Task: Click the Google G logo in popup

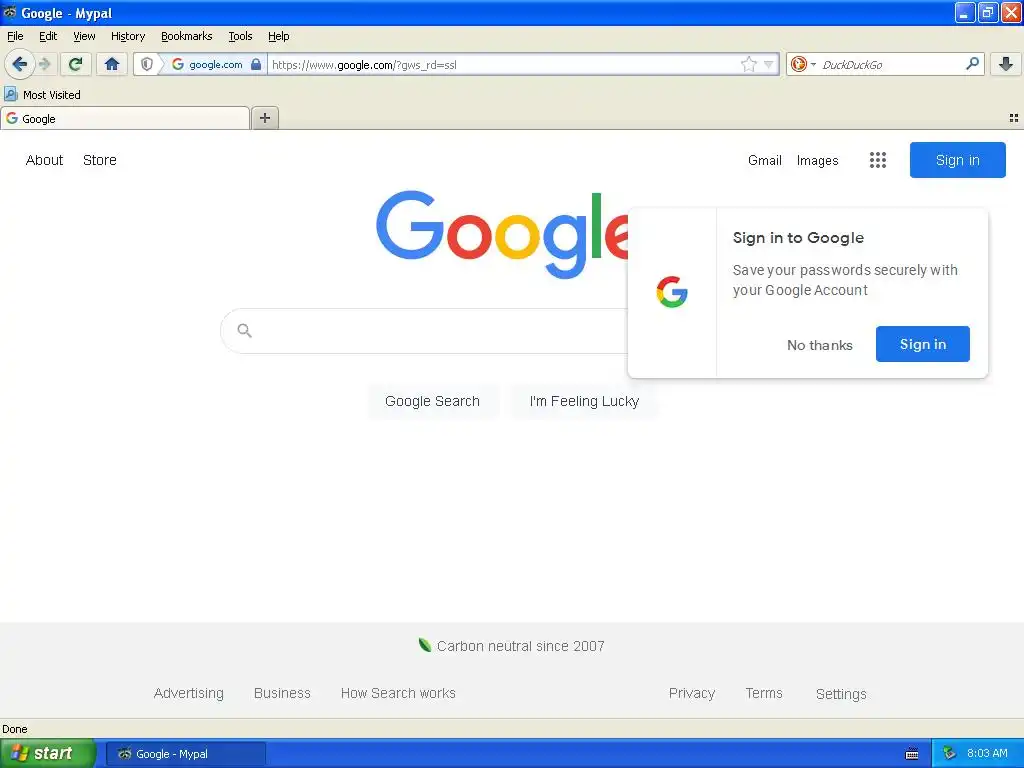Action: tap(672, 292)
